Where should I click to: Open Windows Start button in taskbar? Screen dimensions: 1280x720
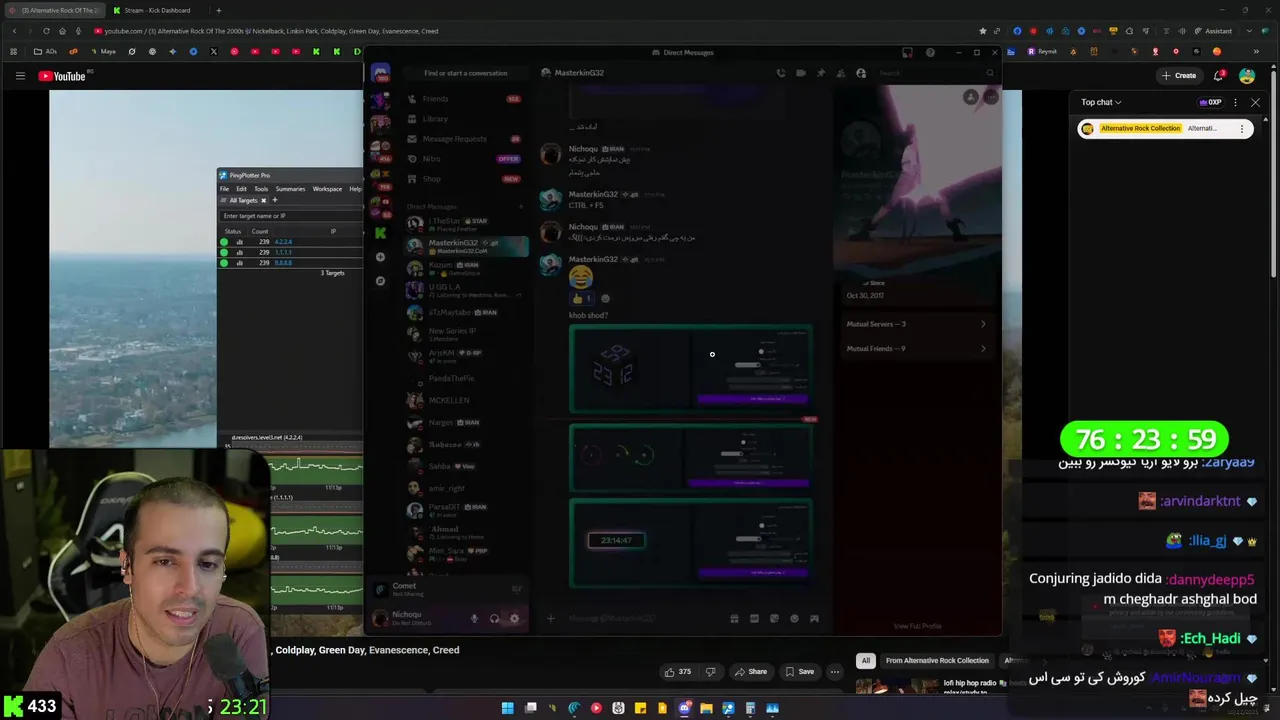click(507, 708)
